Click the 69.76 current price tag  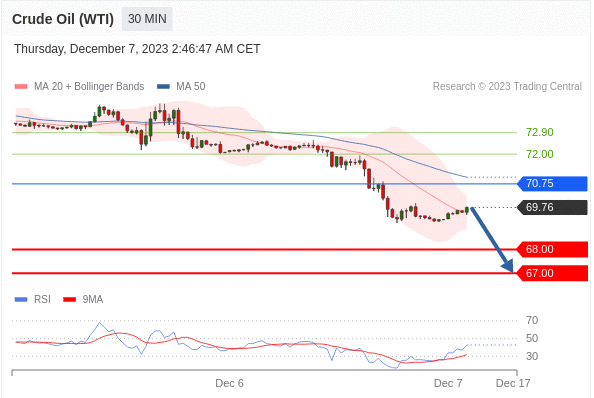(553, 207)
